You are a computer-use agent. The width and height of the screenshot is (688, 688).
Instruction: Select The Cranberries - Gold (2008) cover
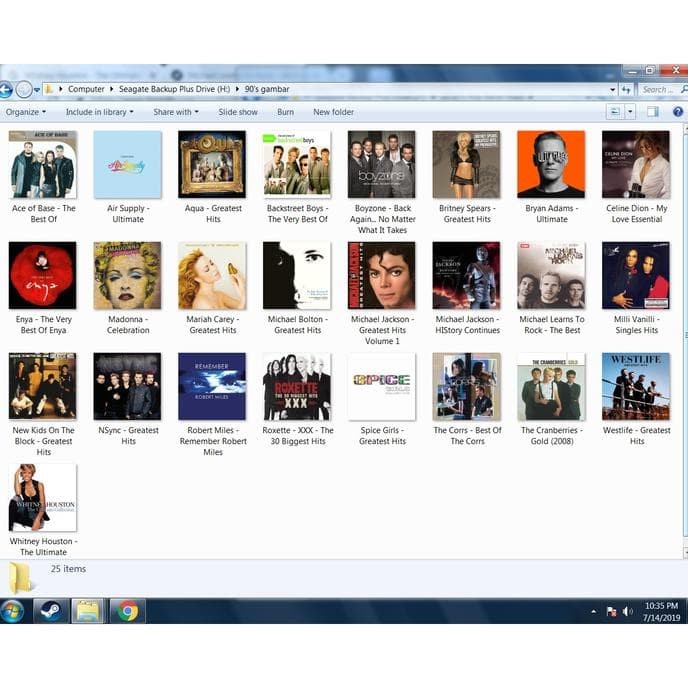551,387
